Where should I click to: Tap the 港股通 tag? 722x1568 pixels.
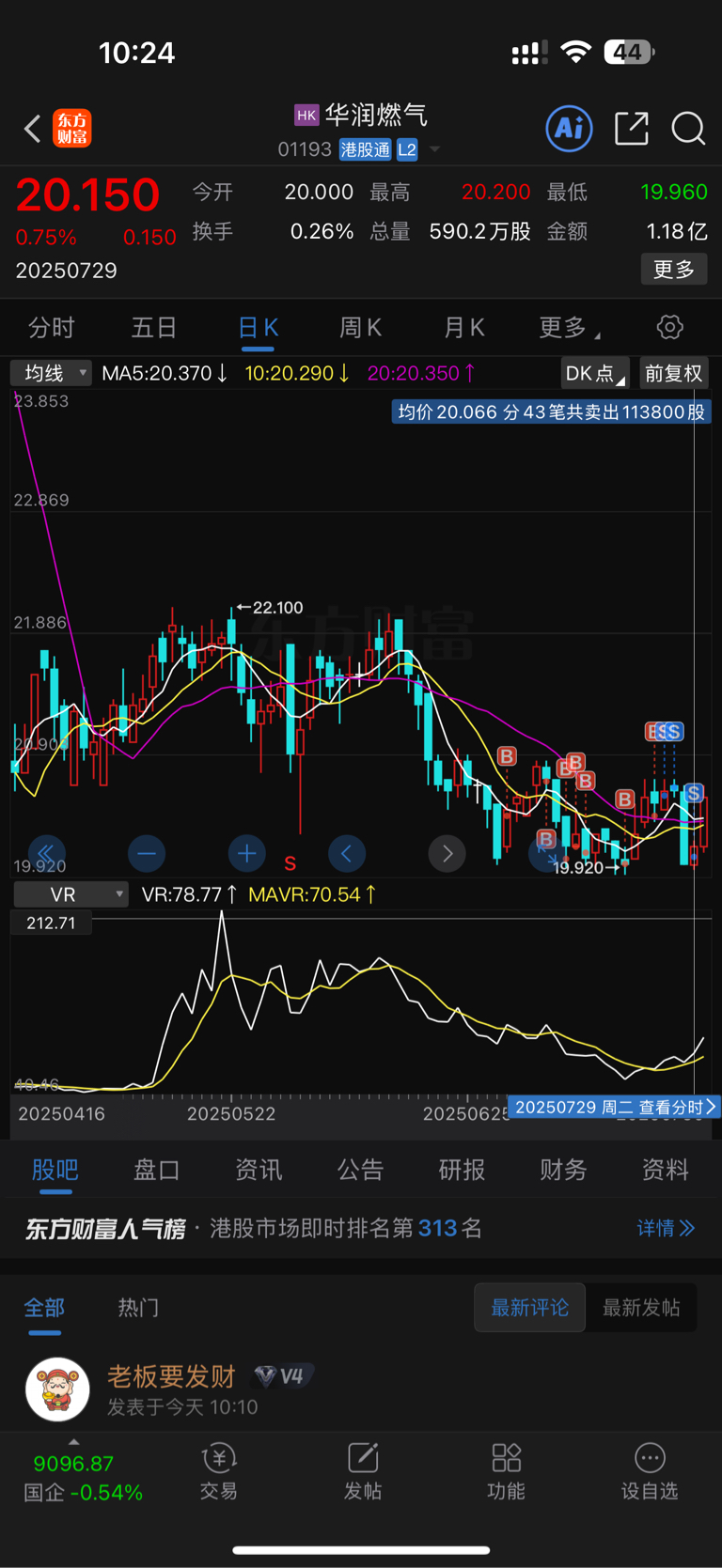coord(365,149)
